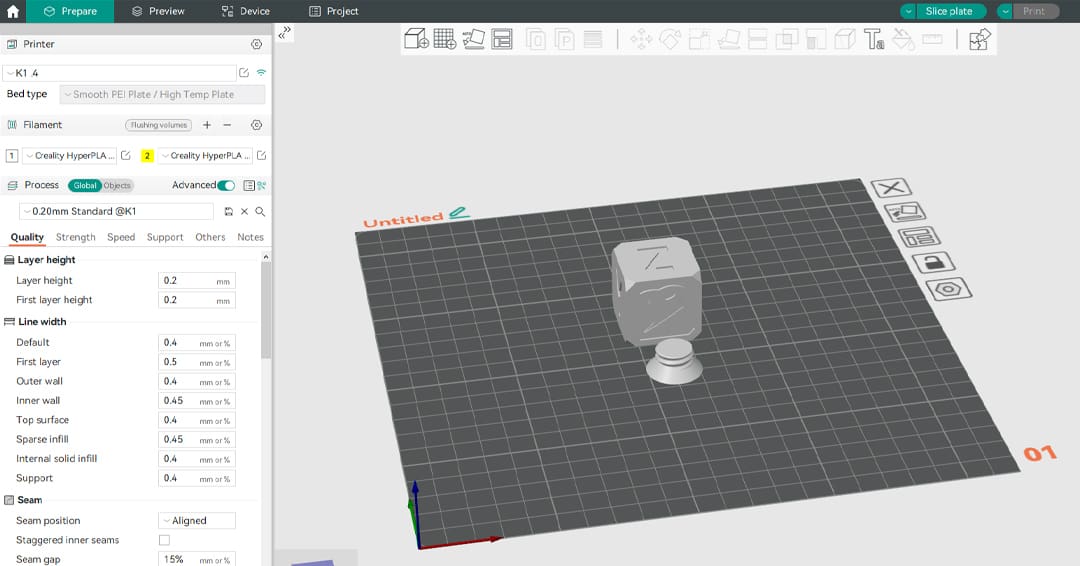Select the Lay on face tool
Viewport: 1080px width, 566px height.
[729, 39]
